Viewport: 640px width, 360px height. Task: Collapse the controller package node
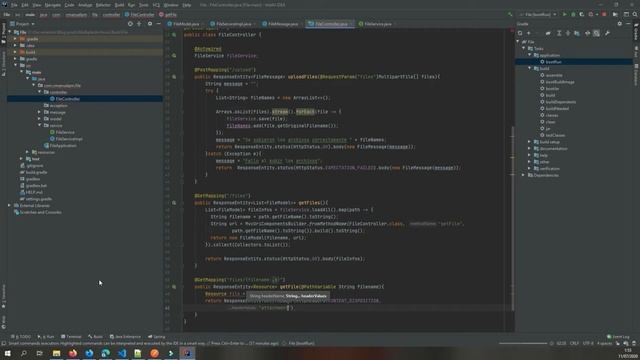40,92
